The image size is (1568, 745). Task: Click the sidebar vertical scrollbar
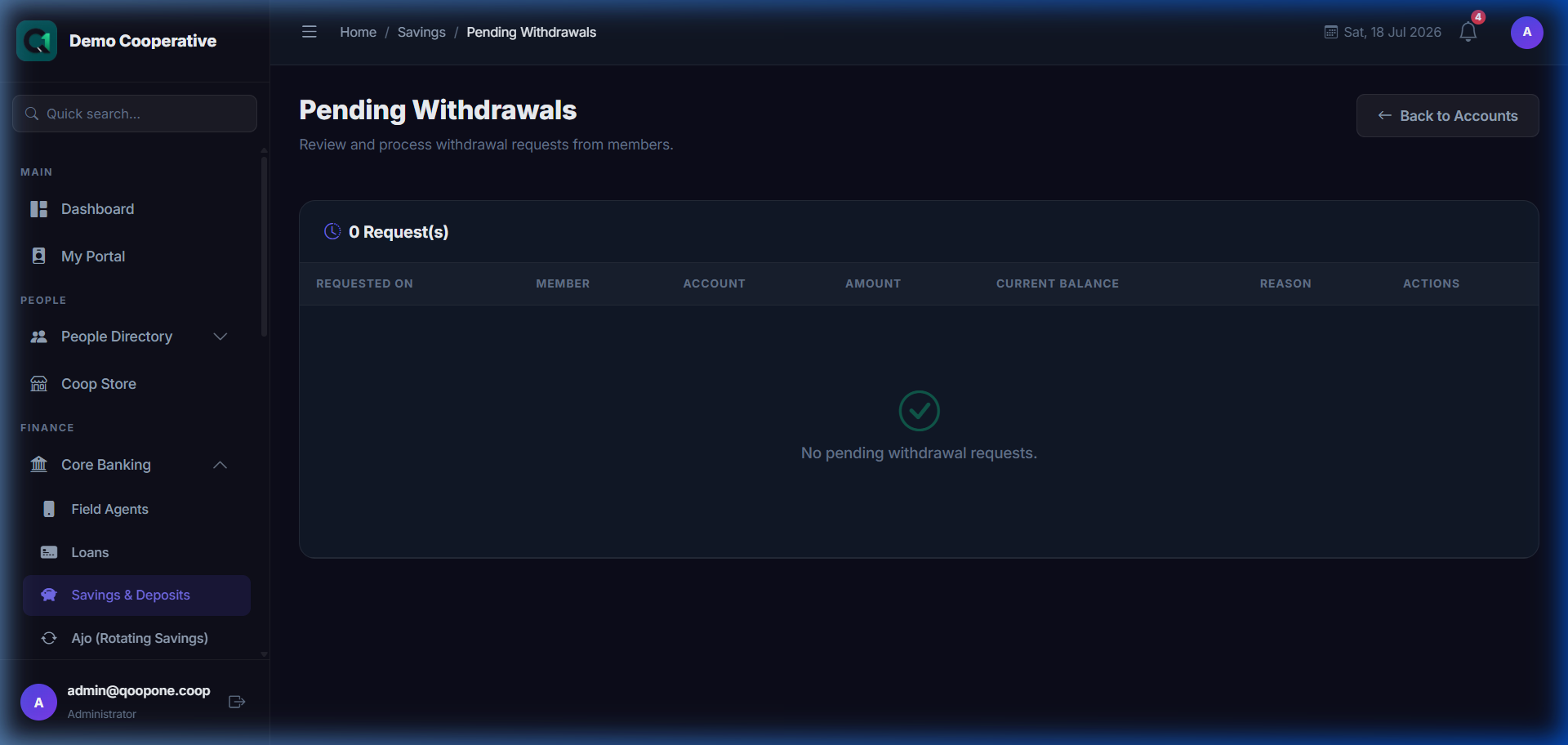pyautogui.click(x=264, y=245)
